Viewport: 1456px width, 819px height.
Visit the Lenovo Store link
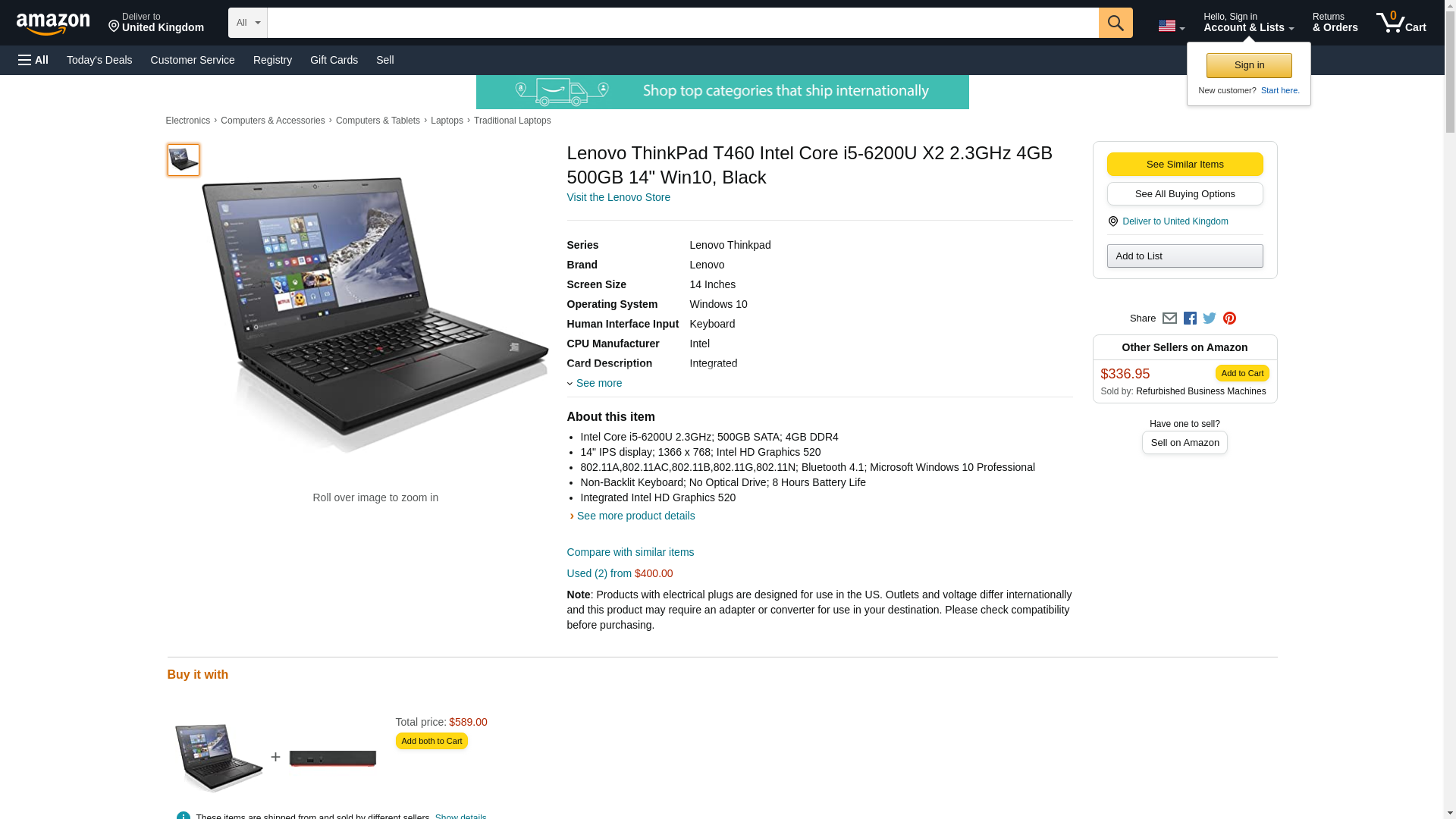tap(619, 197)
